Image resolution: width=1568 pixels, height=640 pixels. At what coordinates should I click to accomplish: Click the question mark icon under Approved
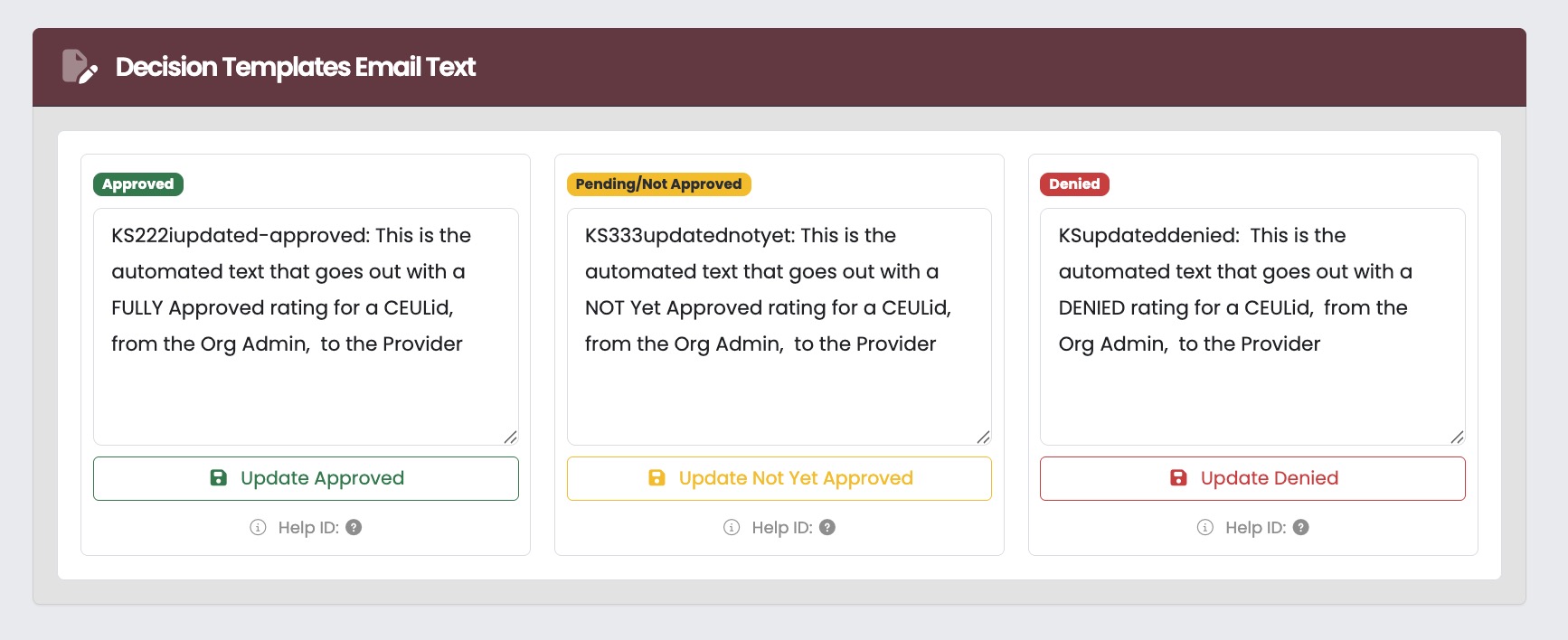(x=354, y=528)
